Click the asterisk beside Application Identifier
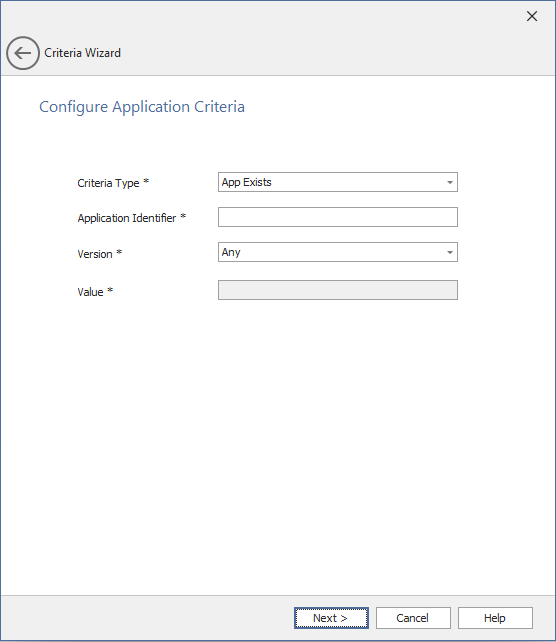This screenshot has width=556, height=642. (x=183, y=217)
